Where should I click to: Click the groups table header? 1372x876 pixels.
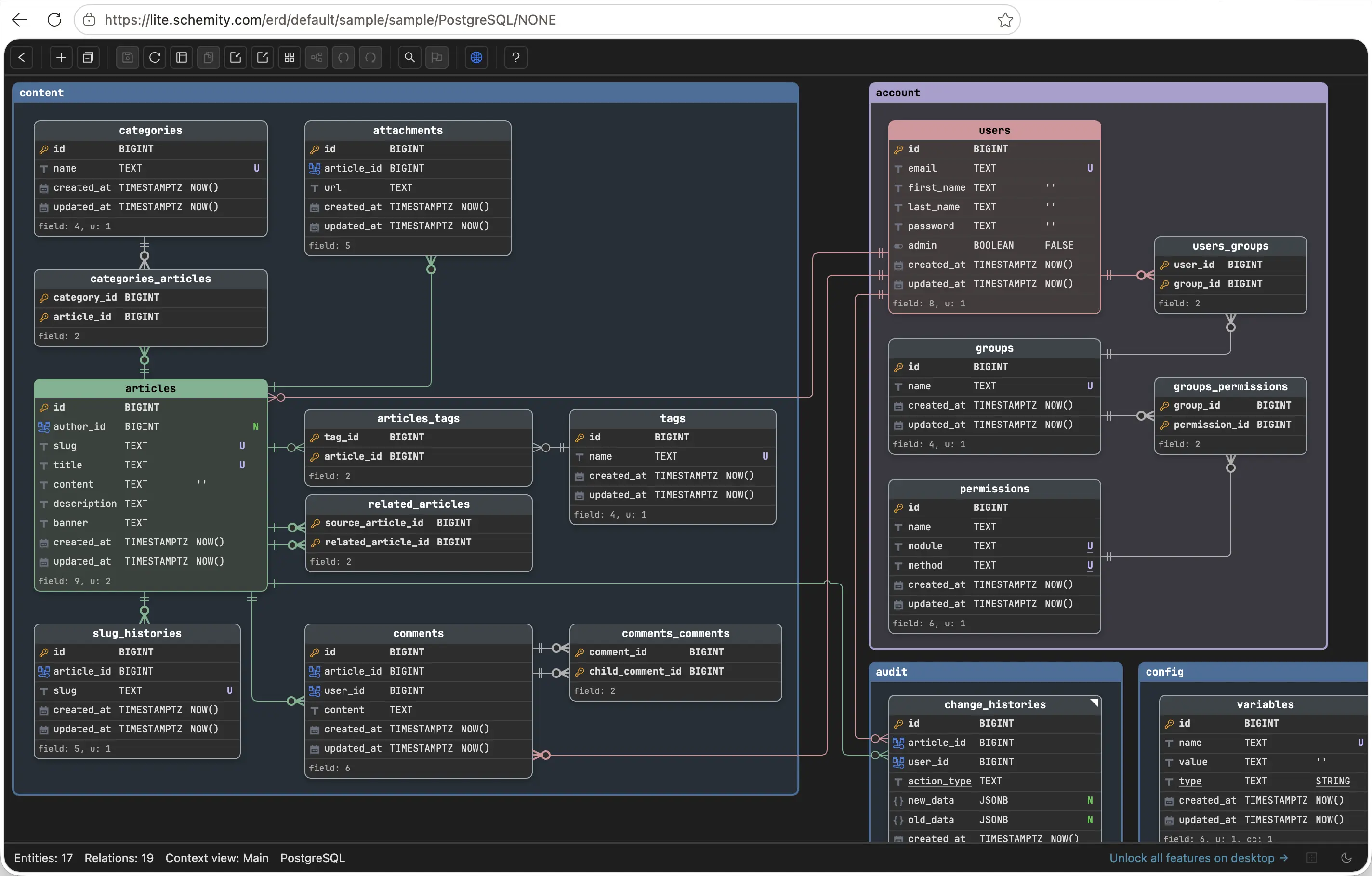click(994, 348)
